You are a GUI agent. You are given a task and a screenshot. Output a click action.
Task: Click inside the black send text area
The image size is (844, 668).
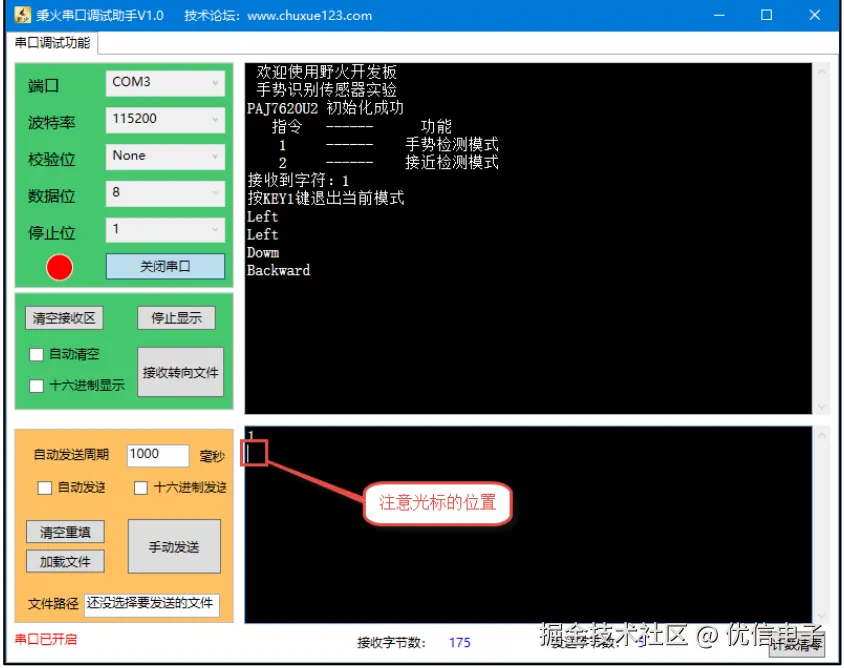pyautogui.click(x=528, y=524)
